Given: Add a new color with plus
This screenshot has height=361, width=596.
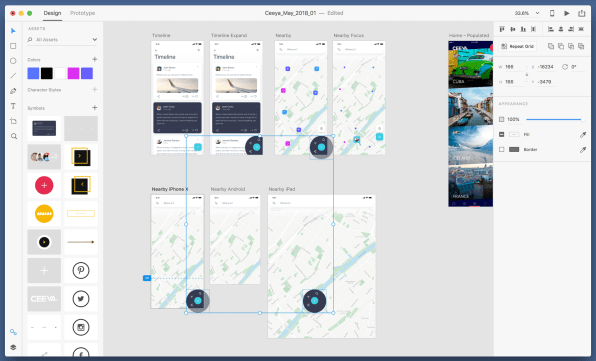Looking at the screenshot, I should click(95, 59).
